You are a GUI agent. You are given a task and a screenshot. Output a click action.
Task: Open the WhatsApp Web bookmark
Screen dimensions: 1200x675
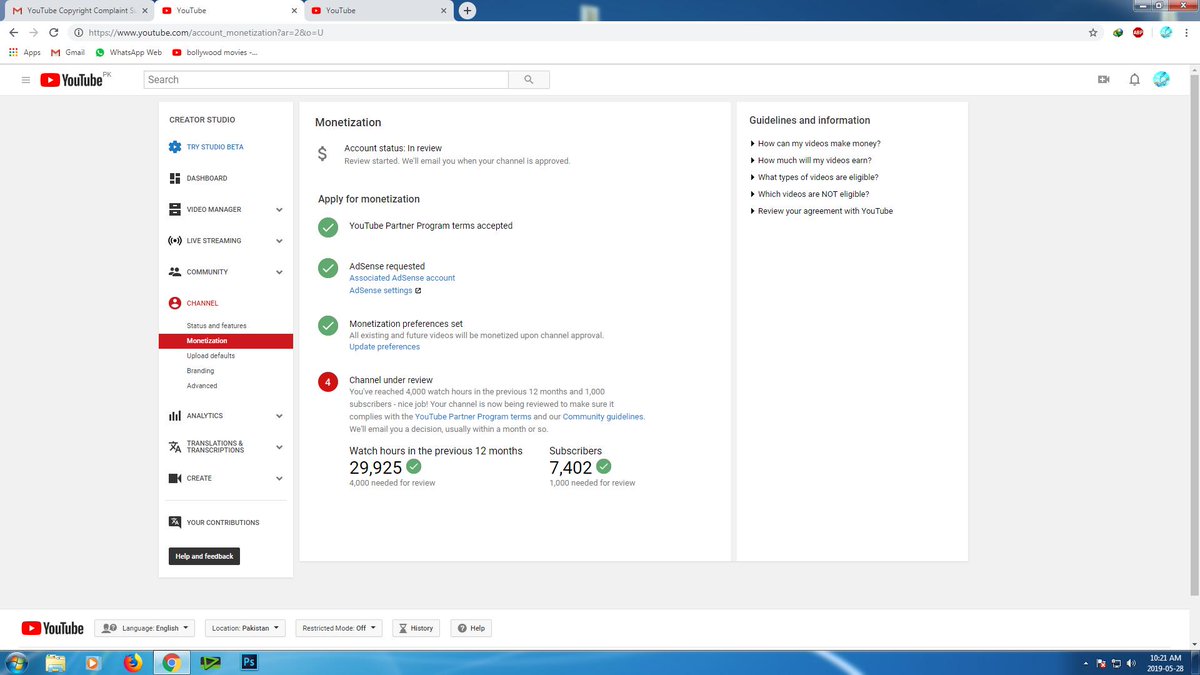128,52
